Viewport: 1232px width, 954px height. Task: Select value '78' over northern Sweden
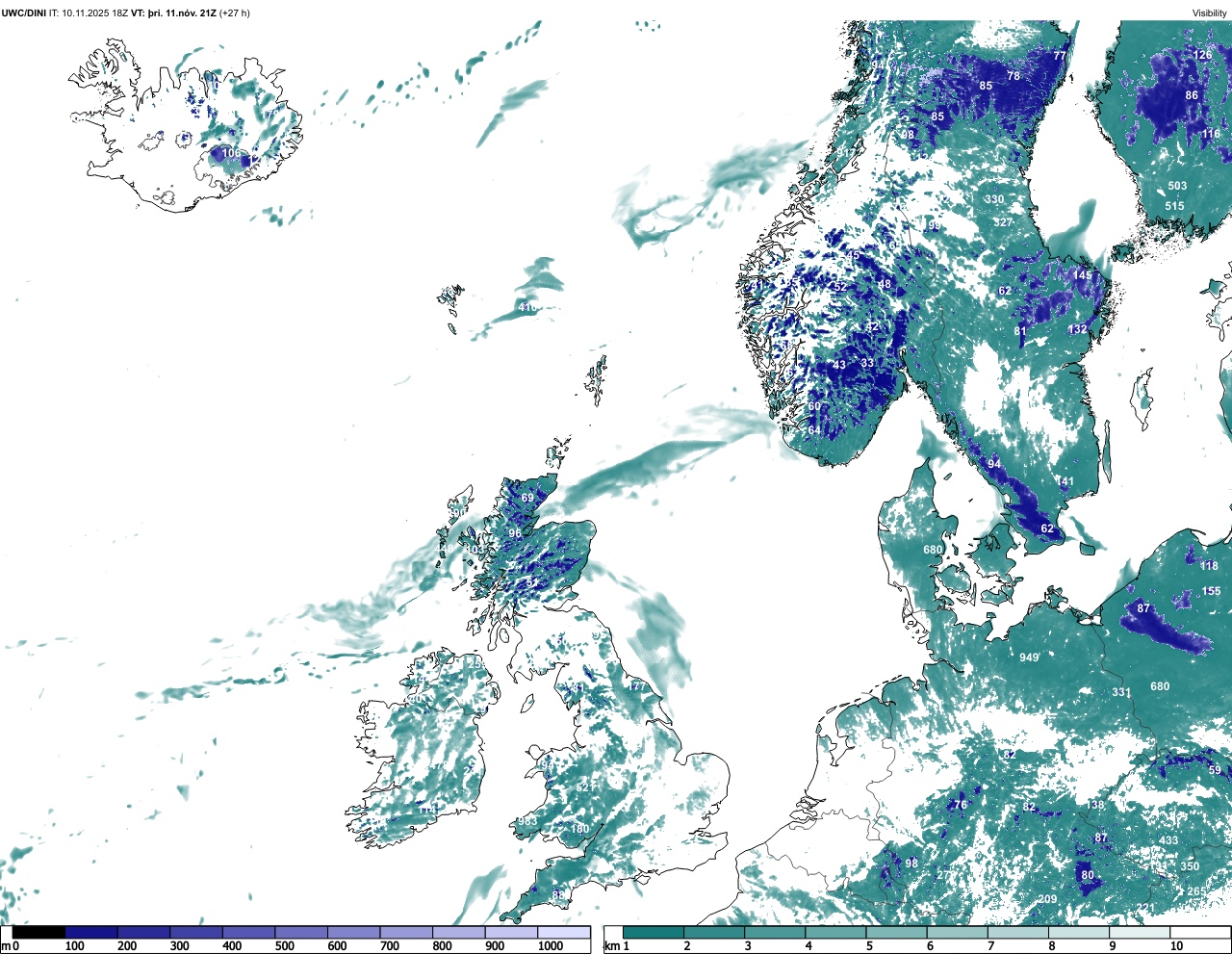coord(1014,76)
